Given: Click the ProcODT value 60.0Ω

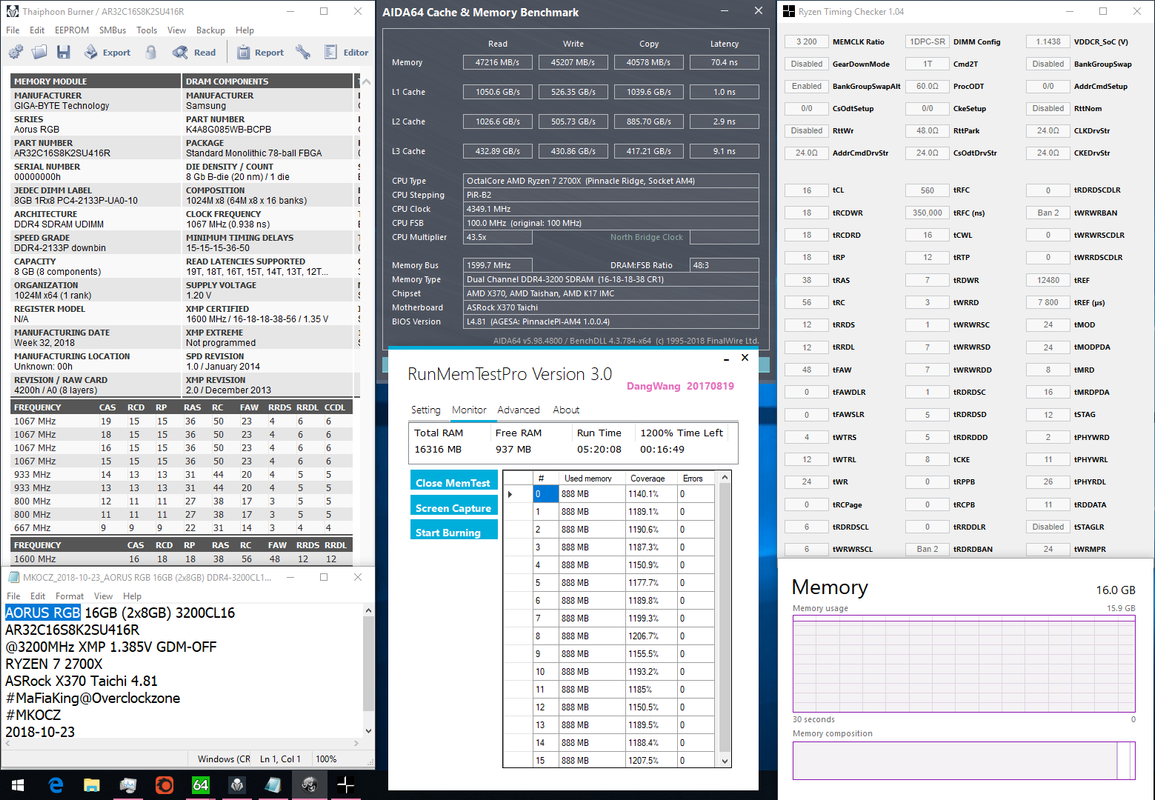Looking at the screenshot, I should (927, 86).
